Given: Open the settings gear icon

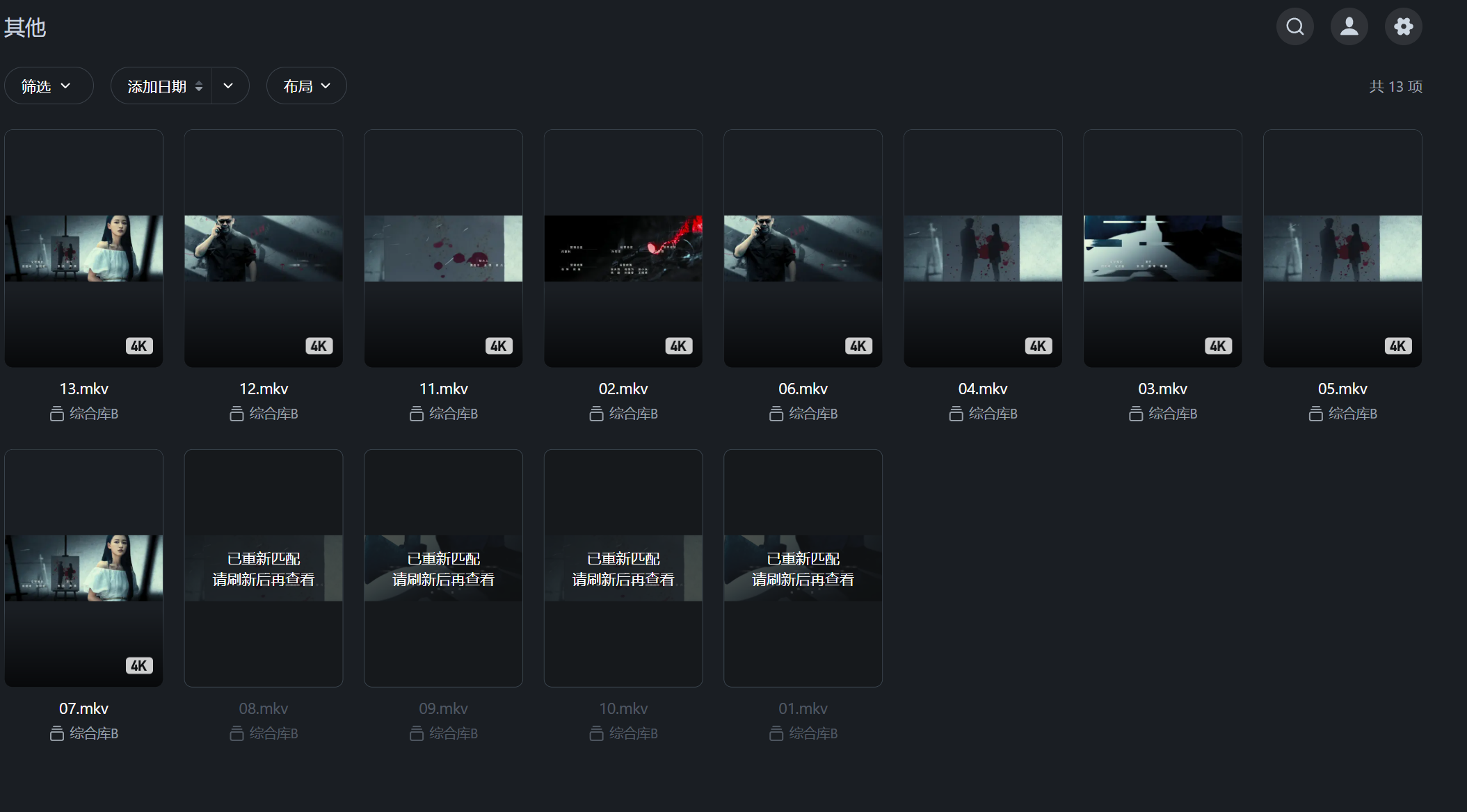Looking at the screenshot, I should click(1403, 26).
